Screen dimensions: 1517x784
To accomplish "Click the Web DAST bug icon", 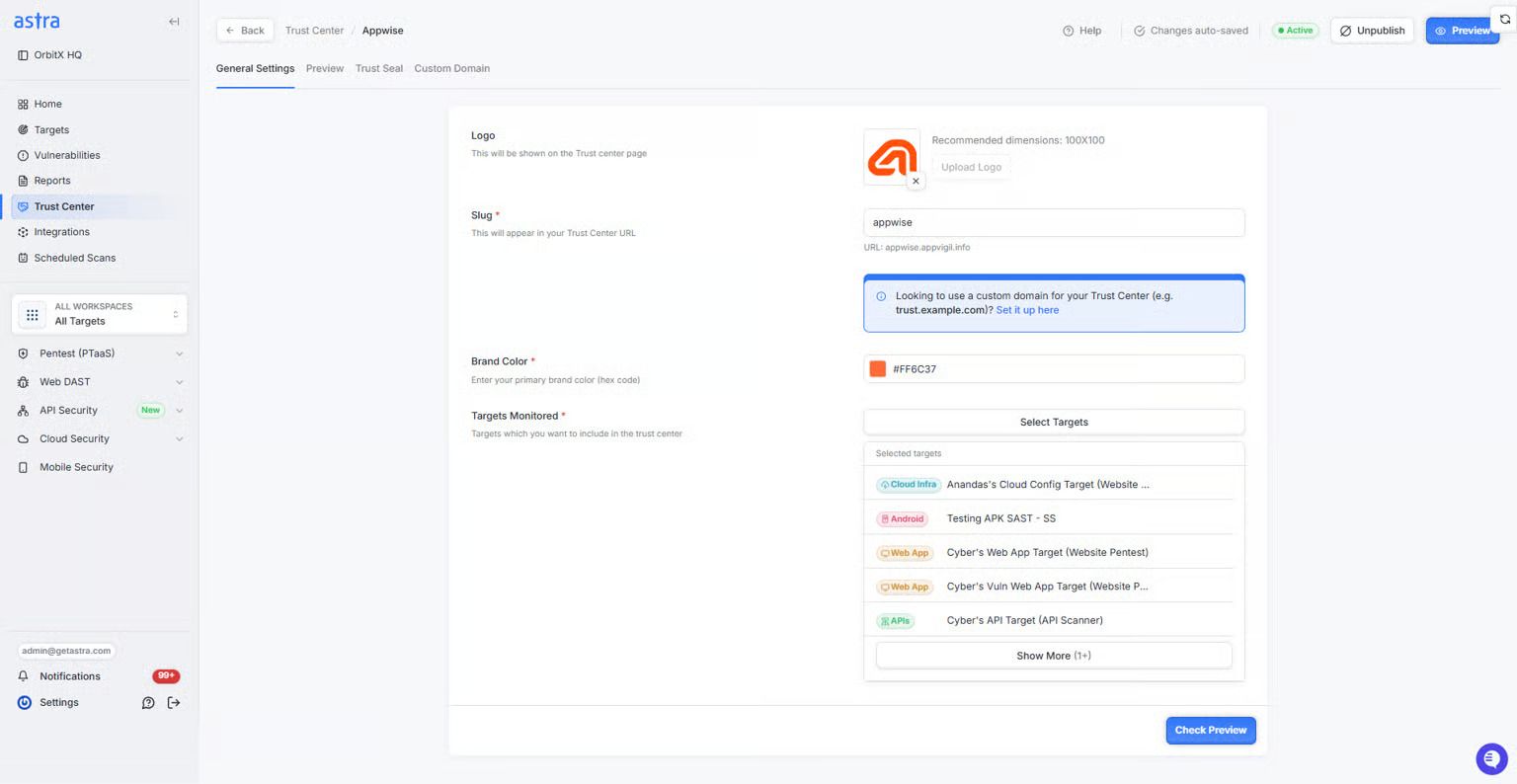I will click(23, 382).
